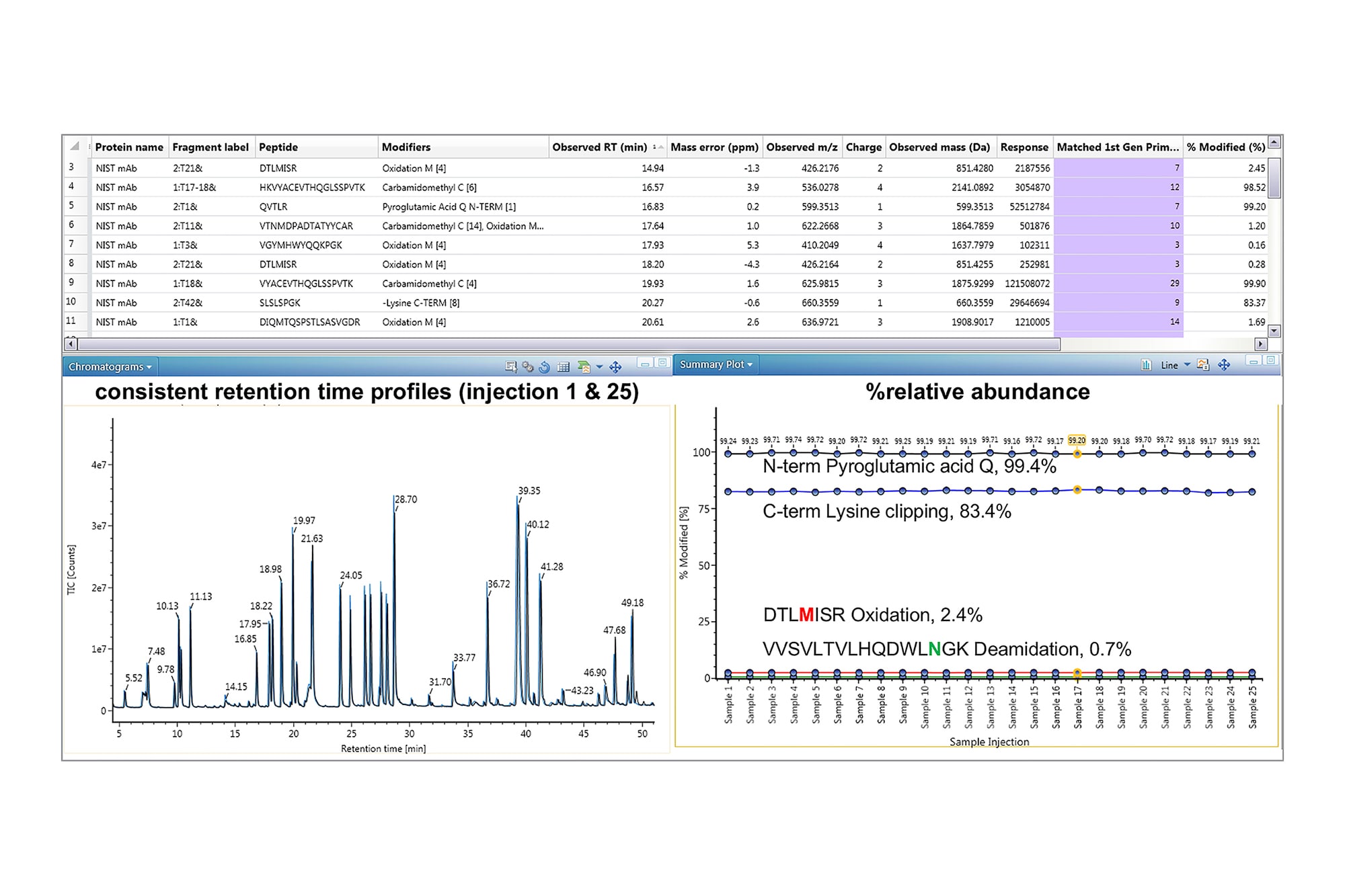1345x896 pixels.
Task: Open the peak annotation settings icon in Chromatograms toolbar
Action: 511,366
